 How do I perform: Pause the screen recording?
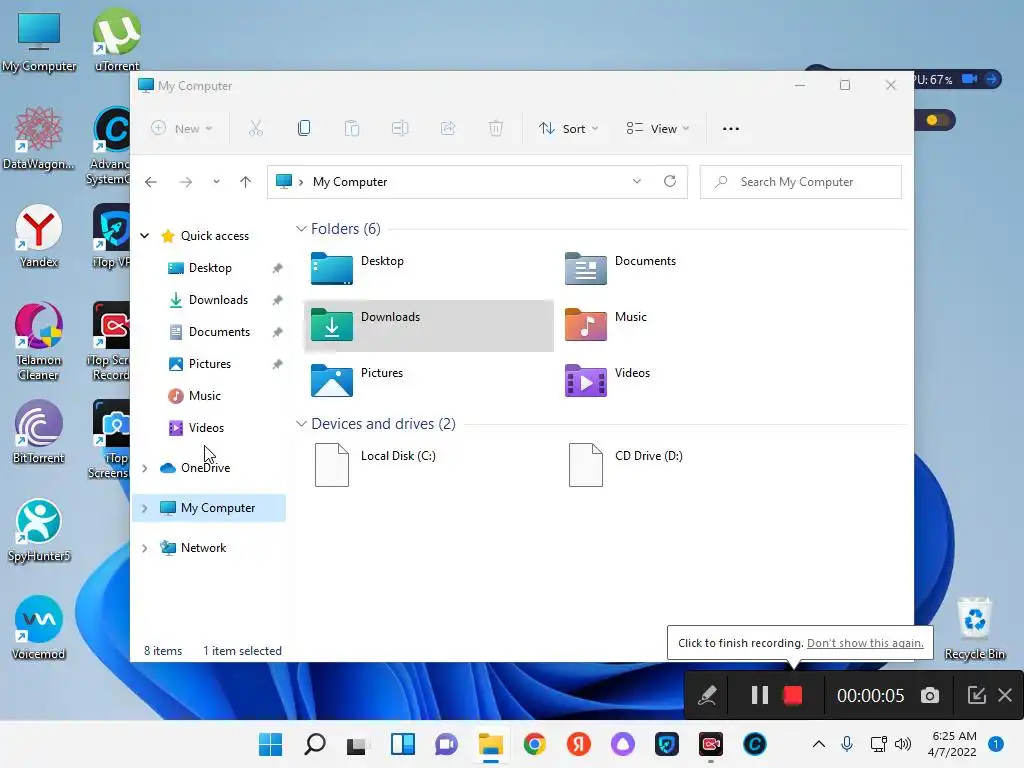[760, 696]
